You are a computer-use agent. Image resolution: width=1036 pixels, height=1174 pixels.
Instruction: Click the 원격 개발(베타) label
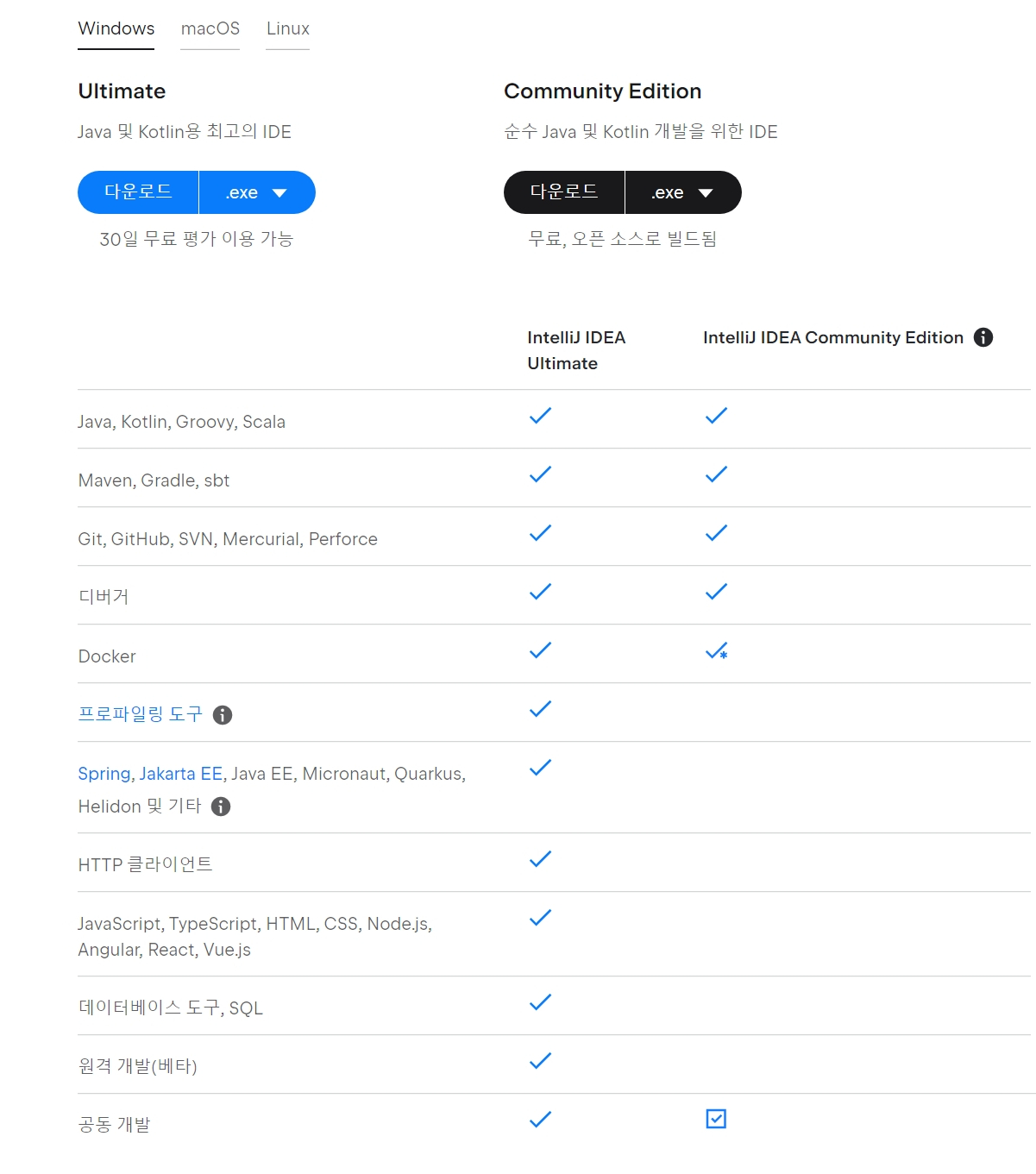click(x=137, y=1066)
